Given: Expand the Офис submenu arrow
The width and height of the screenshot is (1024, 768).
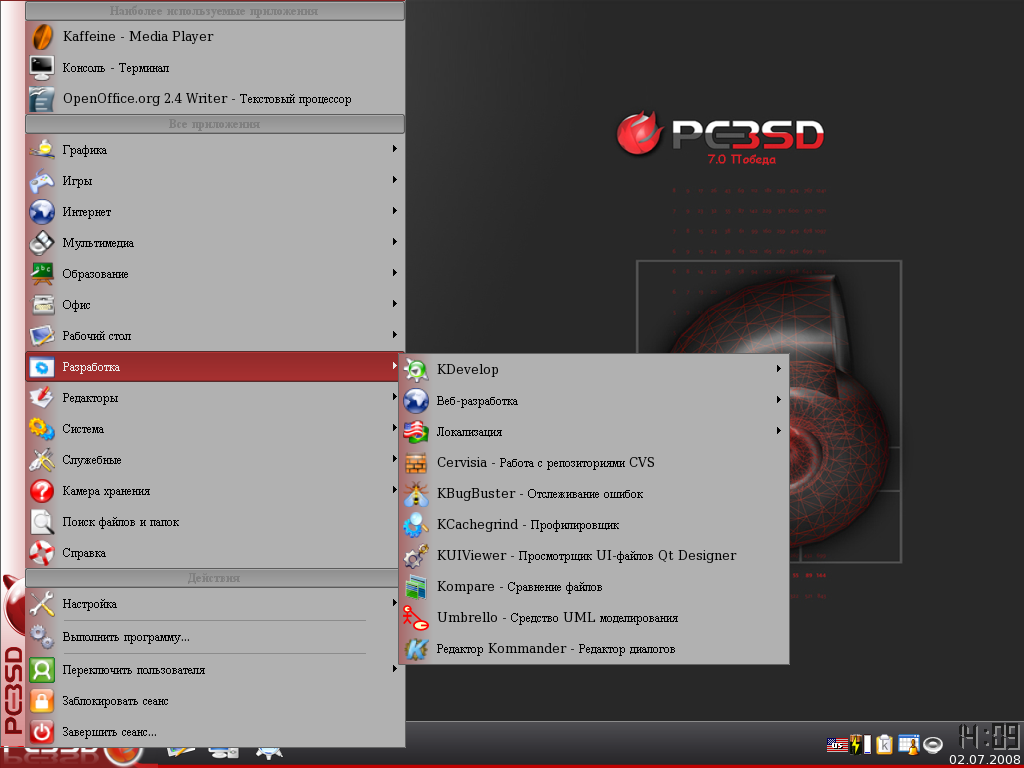Looking at the screenshot, I should click(x=395, y=304).
